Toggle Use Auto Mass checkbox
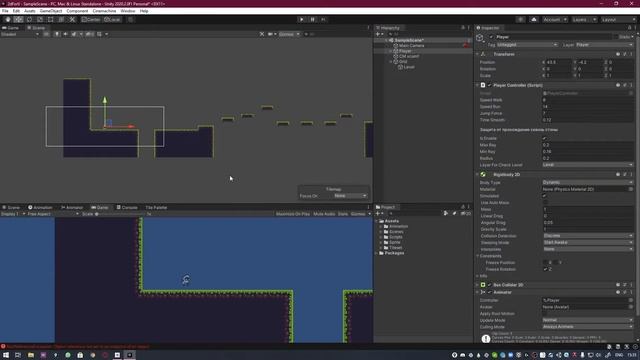The height and width of the screenshot is (360, 640). [544, 202]
